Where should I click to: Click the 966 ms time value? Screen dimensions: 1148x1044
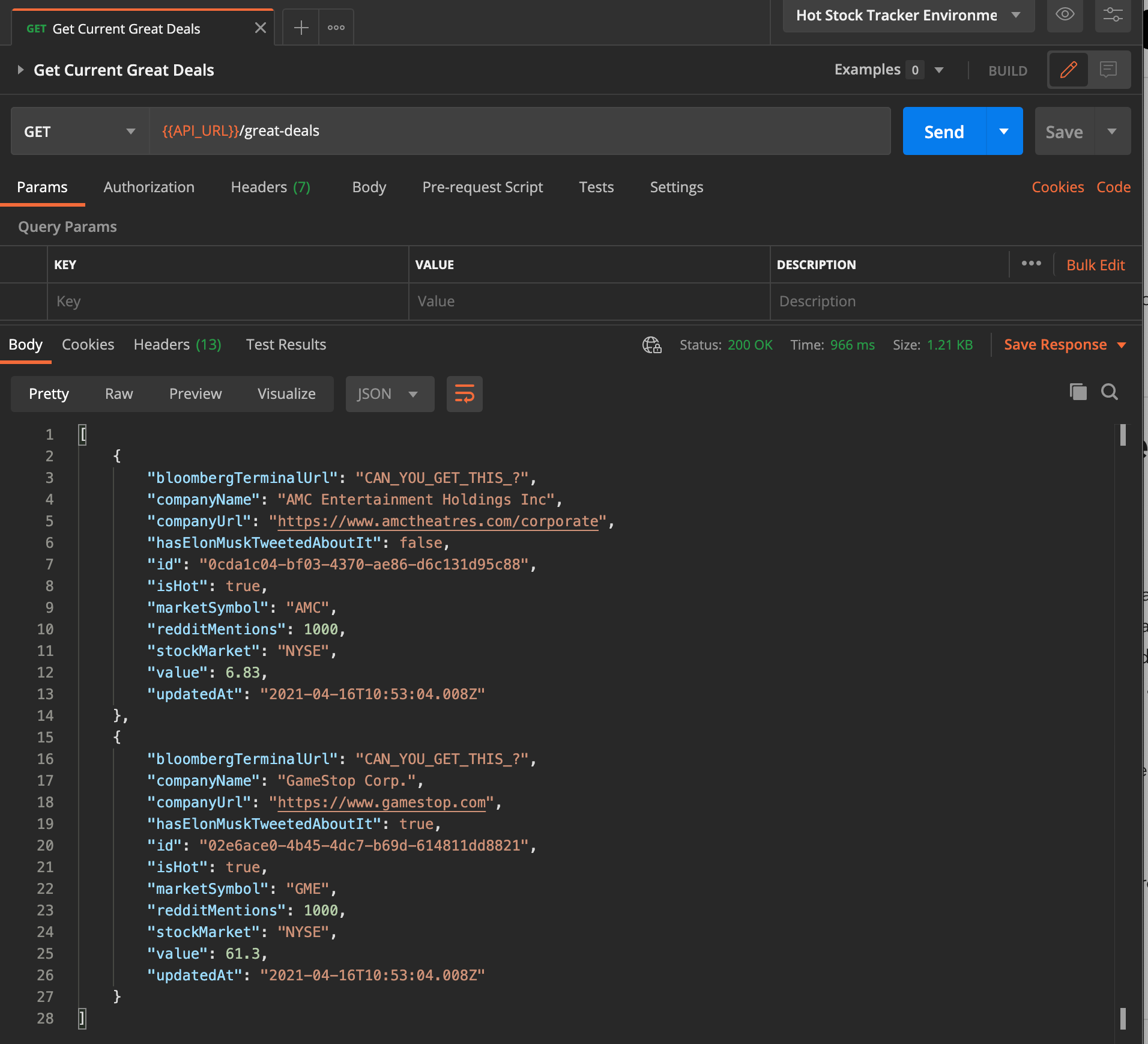pyautogui.click(x=852, y=345)
